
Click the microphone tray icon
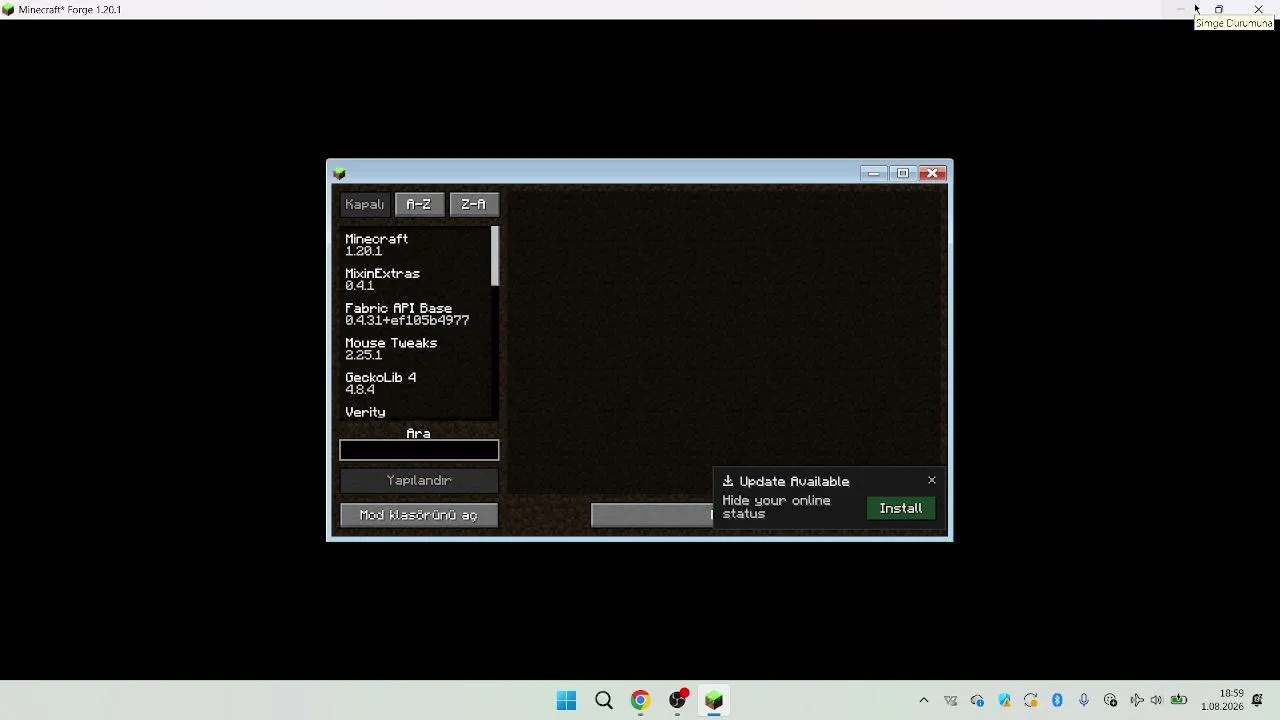click(x=1084, y=701)
